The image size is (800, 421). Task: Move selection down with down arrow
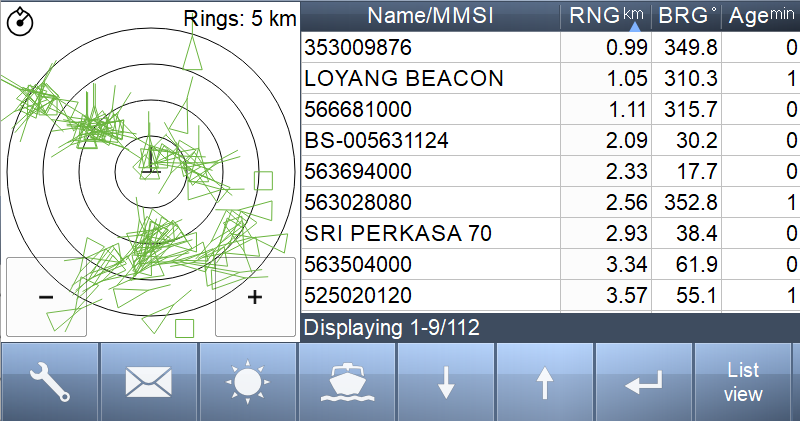click(446, 382)
